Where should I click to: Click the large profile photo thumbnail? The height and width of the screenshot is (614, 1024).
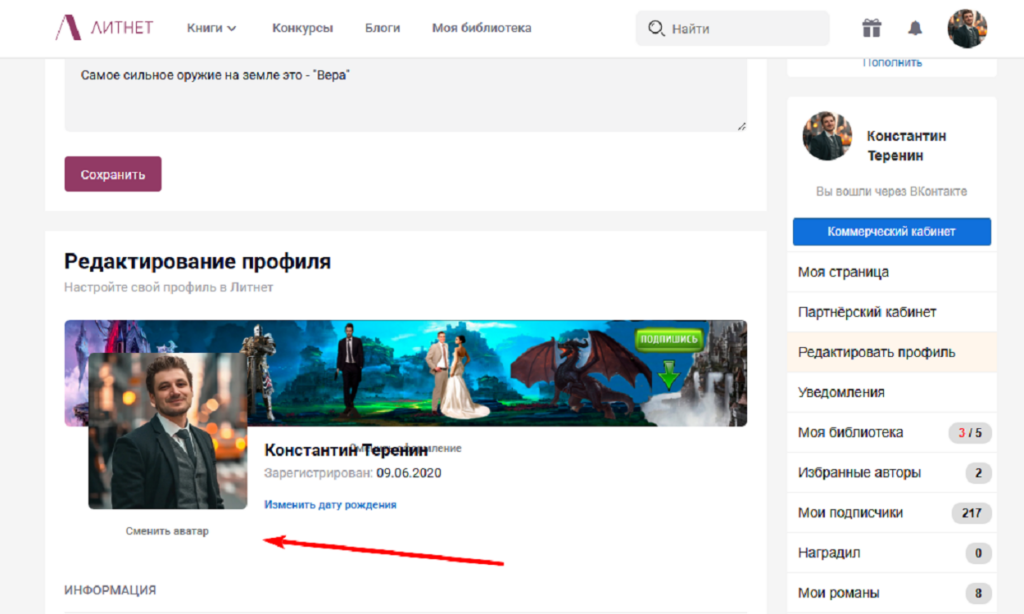(167, 431)
